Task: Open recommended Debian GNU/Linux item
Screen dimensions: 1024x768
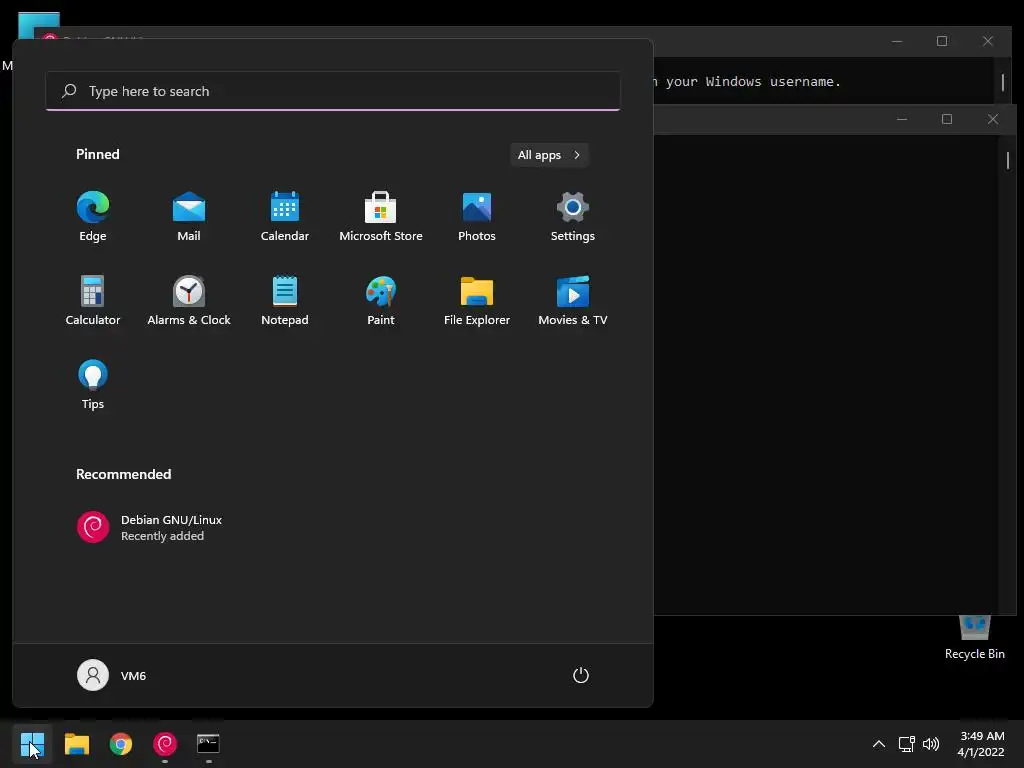Action: 150,528
